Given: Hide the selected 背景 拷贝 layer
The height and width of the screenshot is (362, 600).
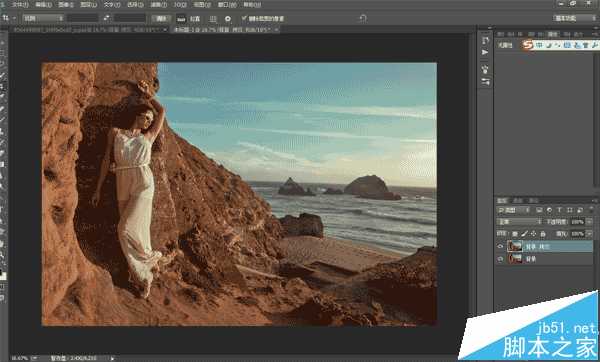Looking at the screenshot, I should pos(500,246).
